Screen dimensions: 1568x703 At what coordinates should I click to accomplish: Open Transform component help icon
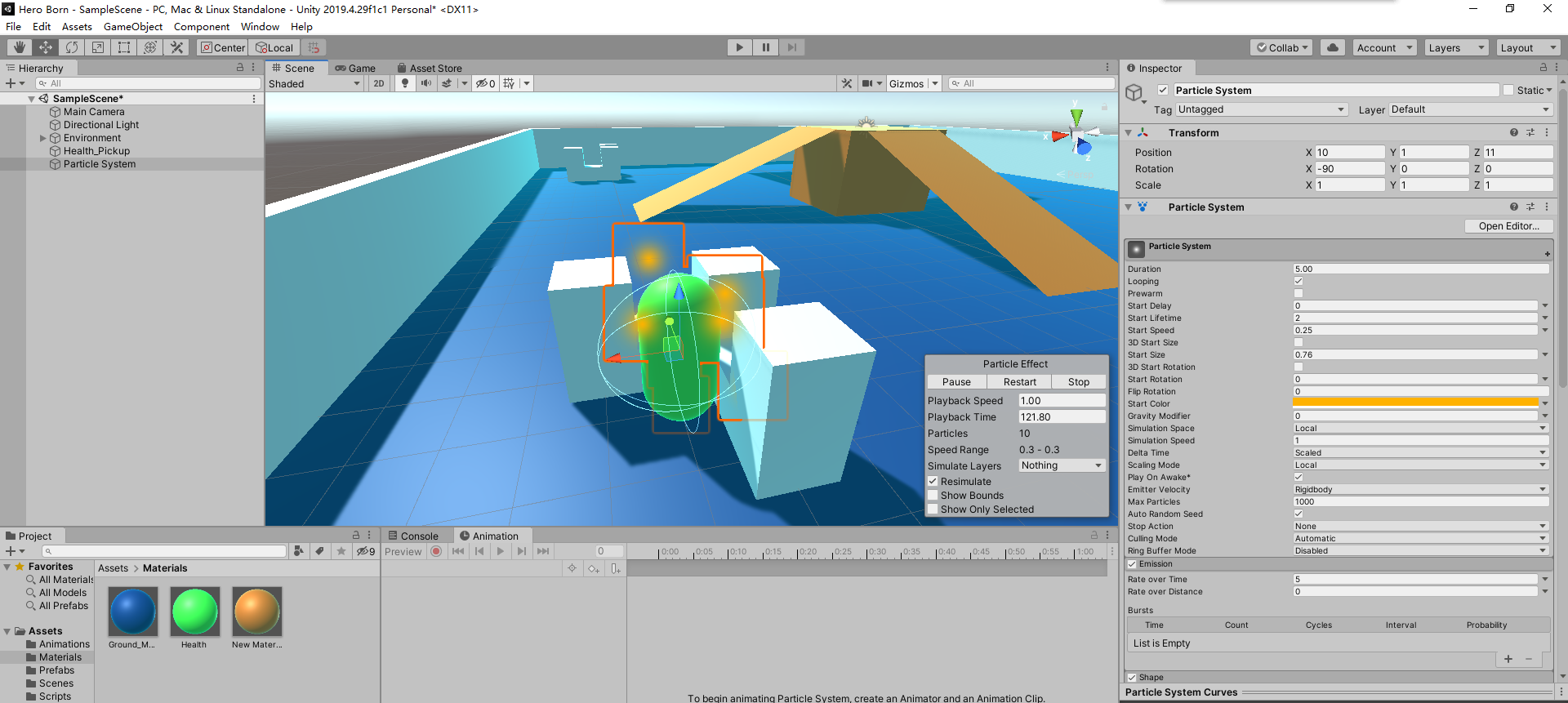tap(1514, 132)
